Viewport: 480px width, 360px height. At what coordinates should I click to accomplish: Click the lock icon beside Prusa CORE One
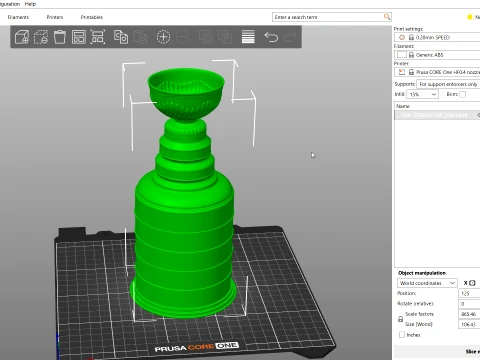pos(411,72)
